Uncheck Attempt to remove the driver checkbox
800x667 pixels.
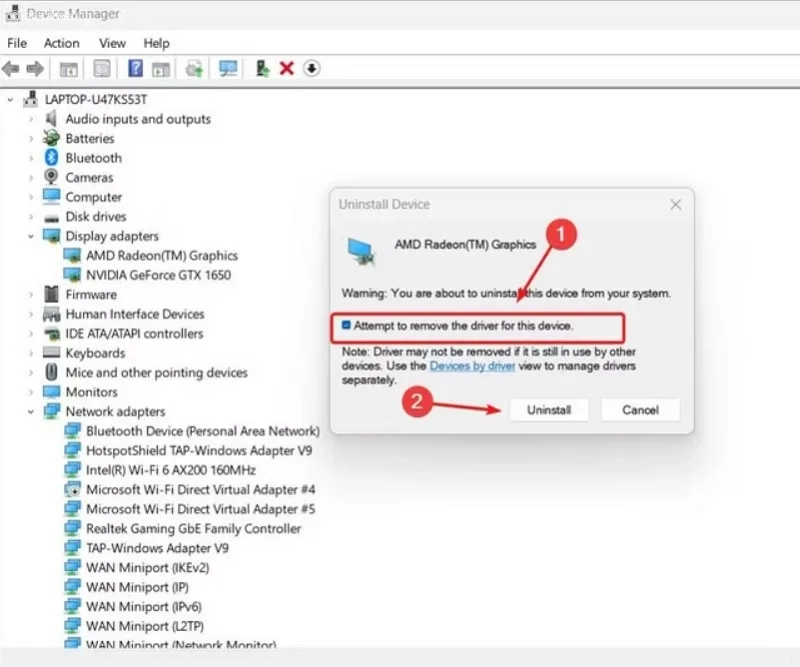pos(346,325)
